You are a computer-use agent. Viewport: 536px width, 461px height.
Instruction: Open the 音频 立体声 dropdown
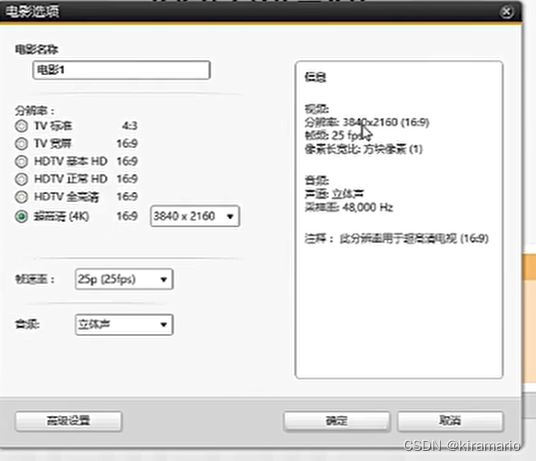(x=124, y=325)
